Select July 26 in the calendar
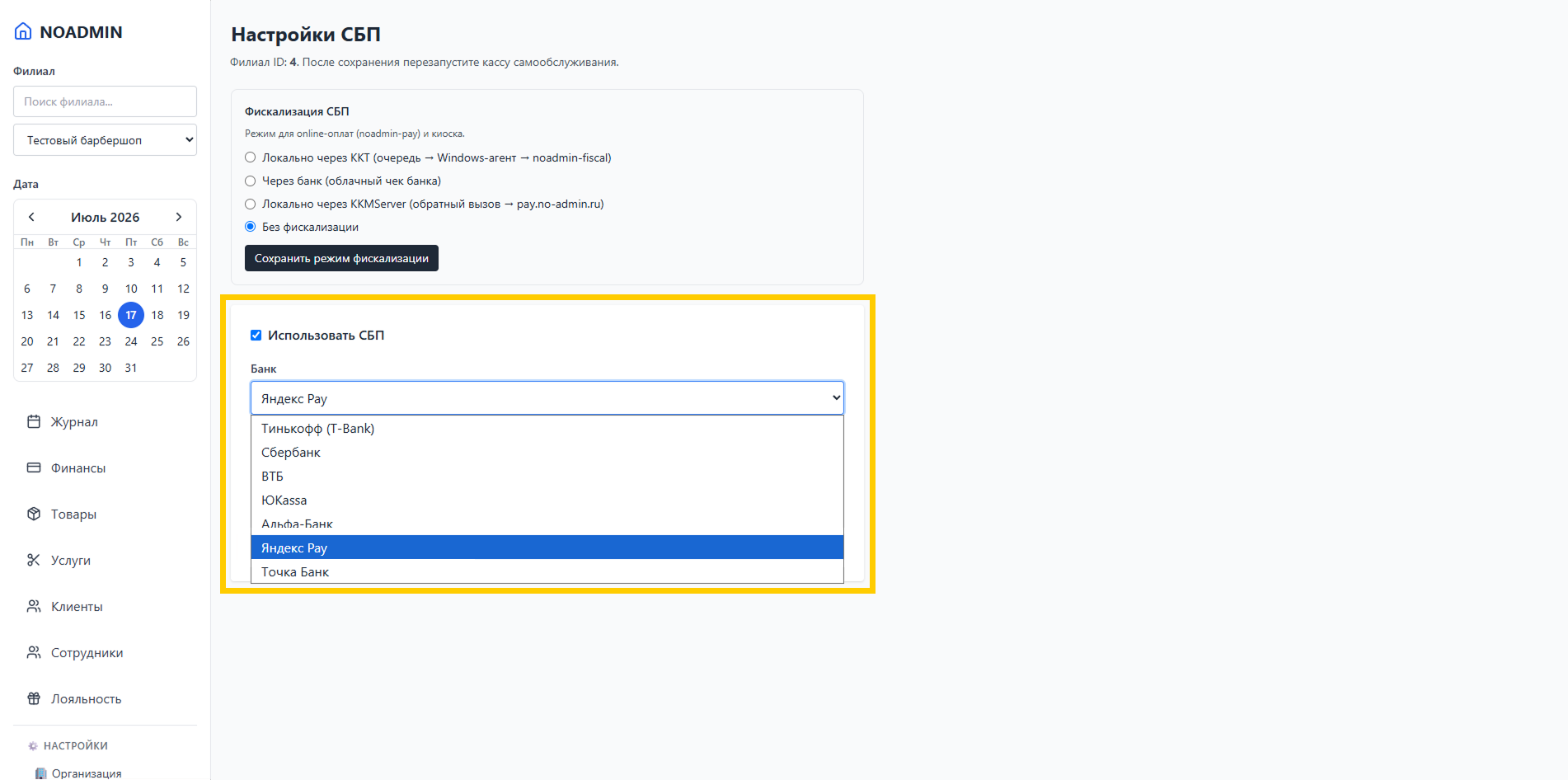The height and width of the screenshot is (780, 1568). click(183, 341)
